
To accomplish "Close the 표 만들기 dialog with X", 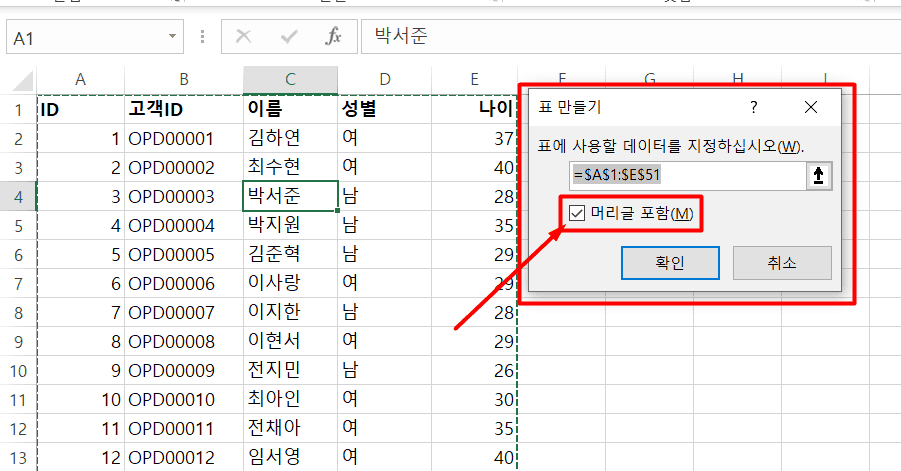I will point(811,107).
